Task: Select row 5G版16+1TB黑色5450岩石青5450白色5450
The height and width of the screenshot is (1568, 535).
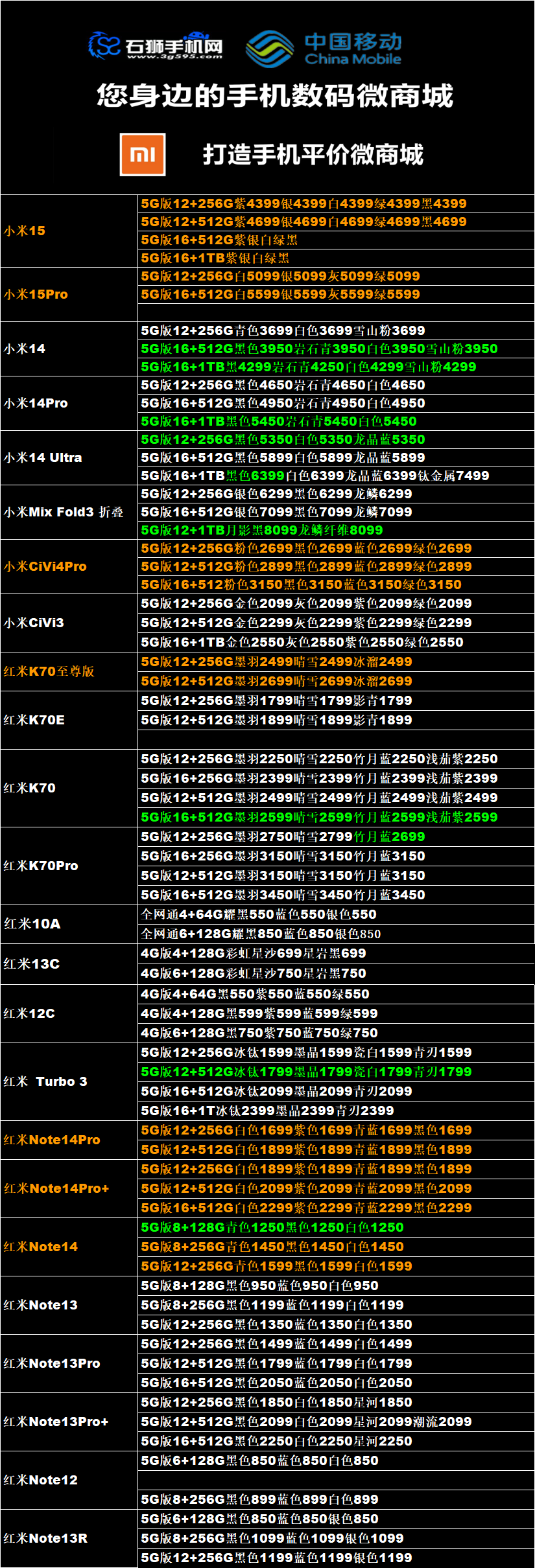Action: 336,421
